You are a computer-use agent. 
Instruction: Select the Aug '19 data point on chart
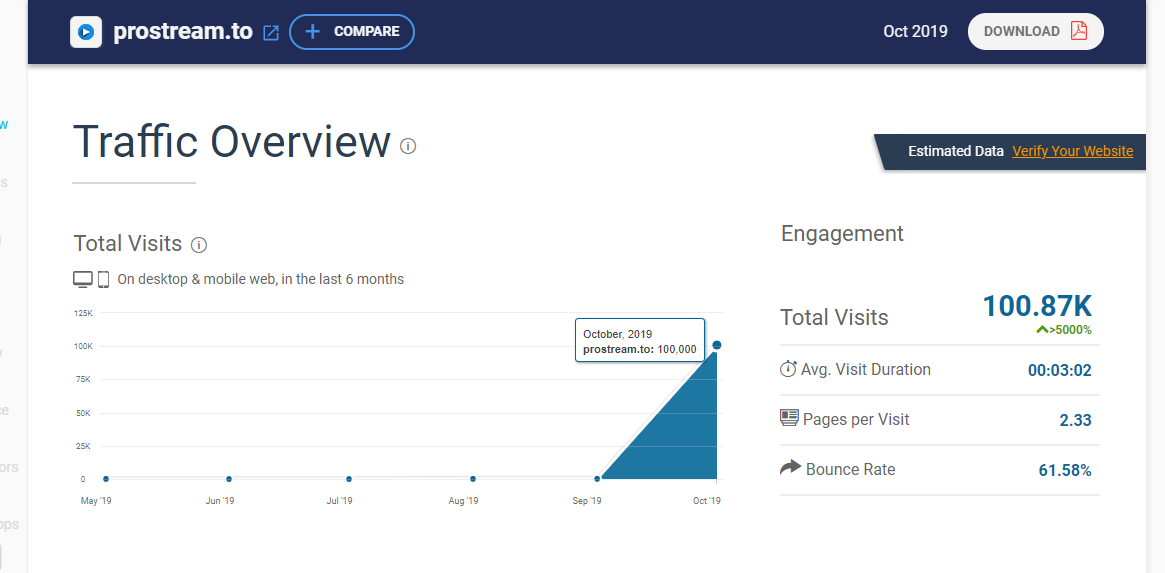click(x=473, y=479)
